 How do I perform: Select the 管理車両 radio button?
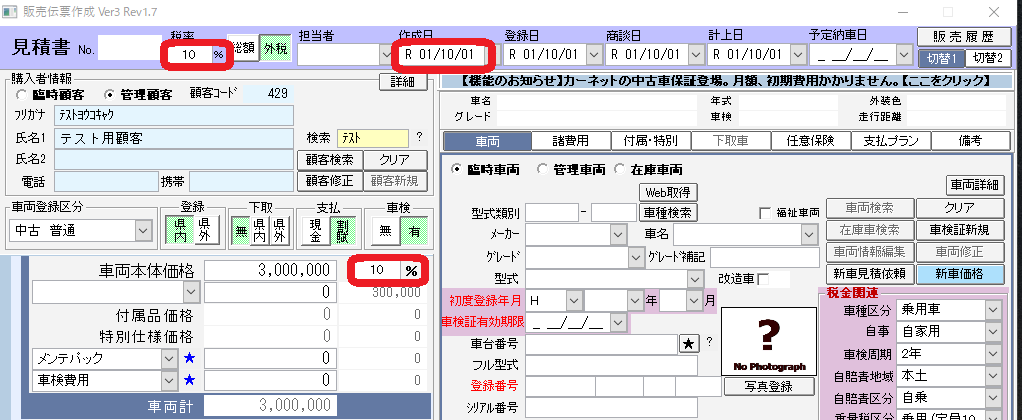click(x=542, y=170)
